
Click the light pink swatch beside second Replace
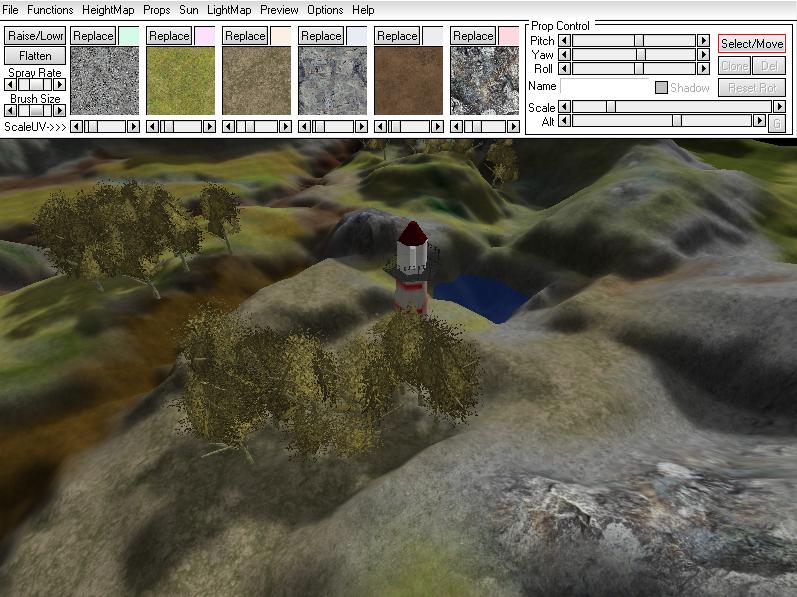[205, 36]
